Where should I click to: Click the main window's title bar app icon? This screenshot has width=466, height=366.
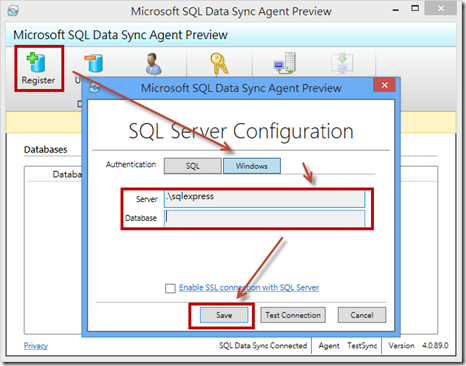(x=13, y=11)
